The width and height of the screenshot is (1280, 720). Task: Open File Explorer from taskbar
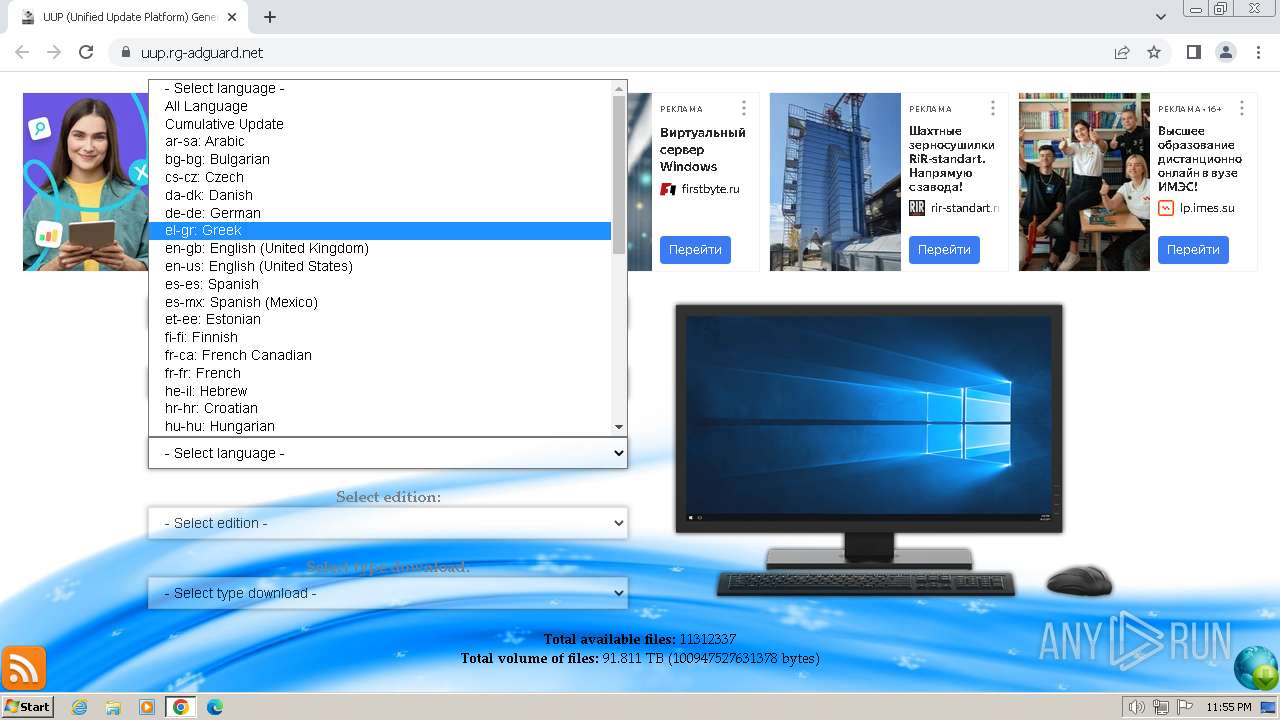tap(113, 707)
